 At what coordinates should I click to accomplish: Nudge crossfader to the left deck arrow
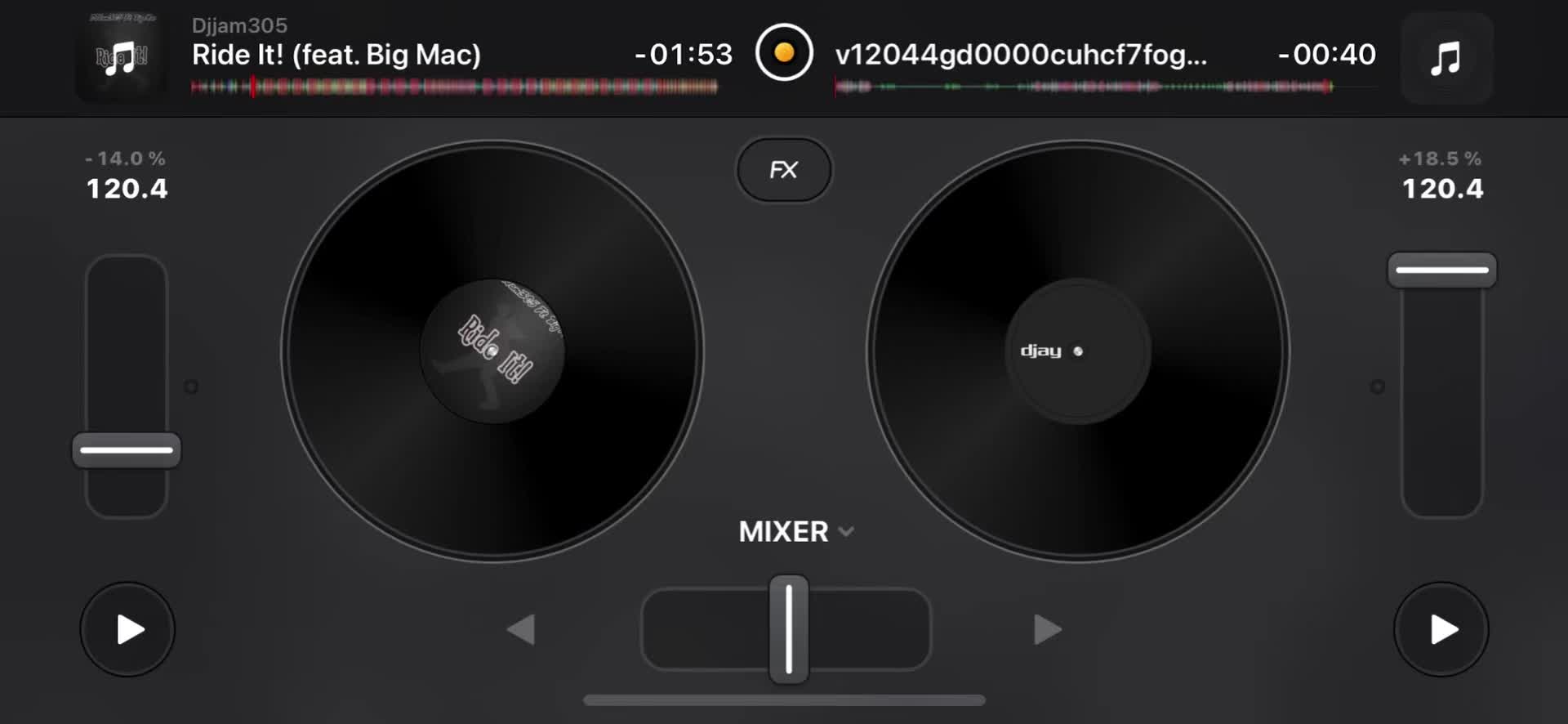(521, 629)
